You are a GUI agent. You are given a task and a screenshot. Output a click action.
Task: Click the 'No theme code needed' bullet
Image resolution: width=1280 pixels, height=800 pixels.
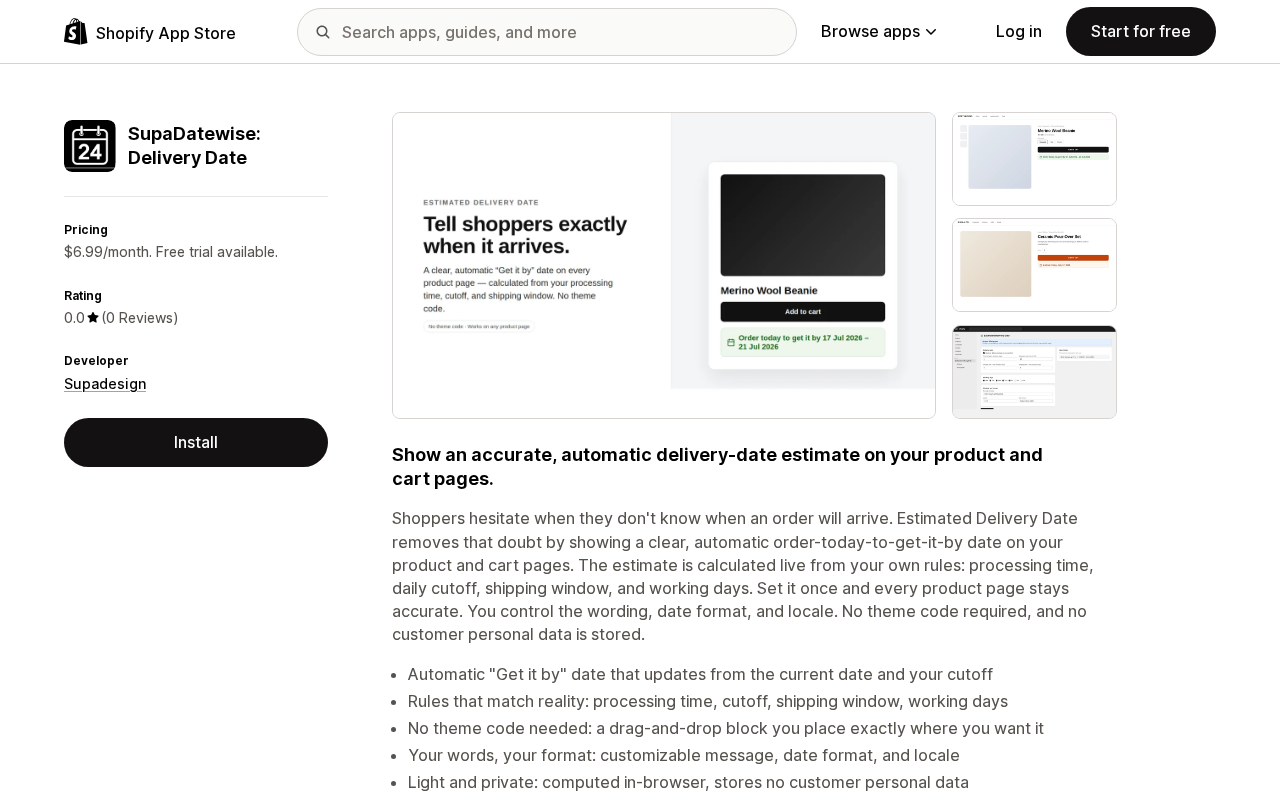click(726, 728)
